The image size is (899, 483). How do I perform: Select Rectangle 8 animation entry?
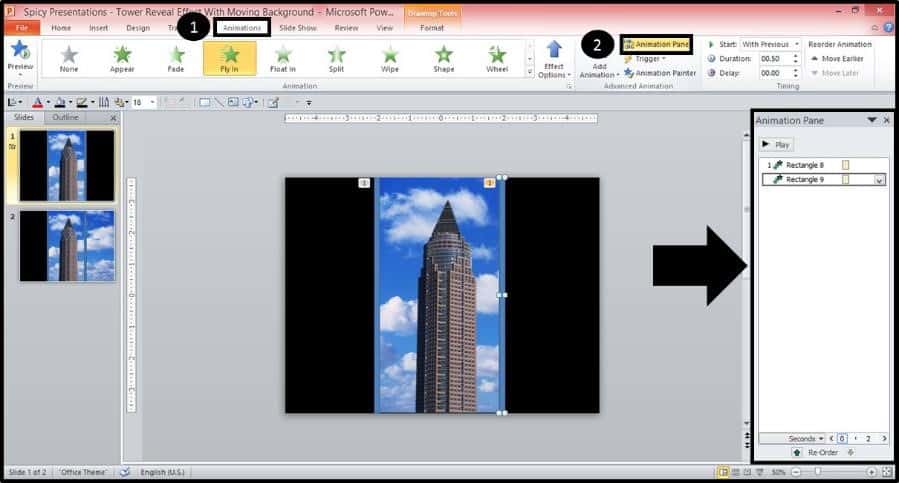tap(823, 165)
